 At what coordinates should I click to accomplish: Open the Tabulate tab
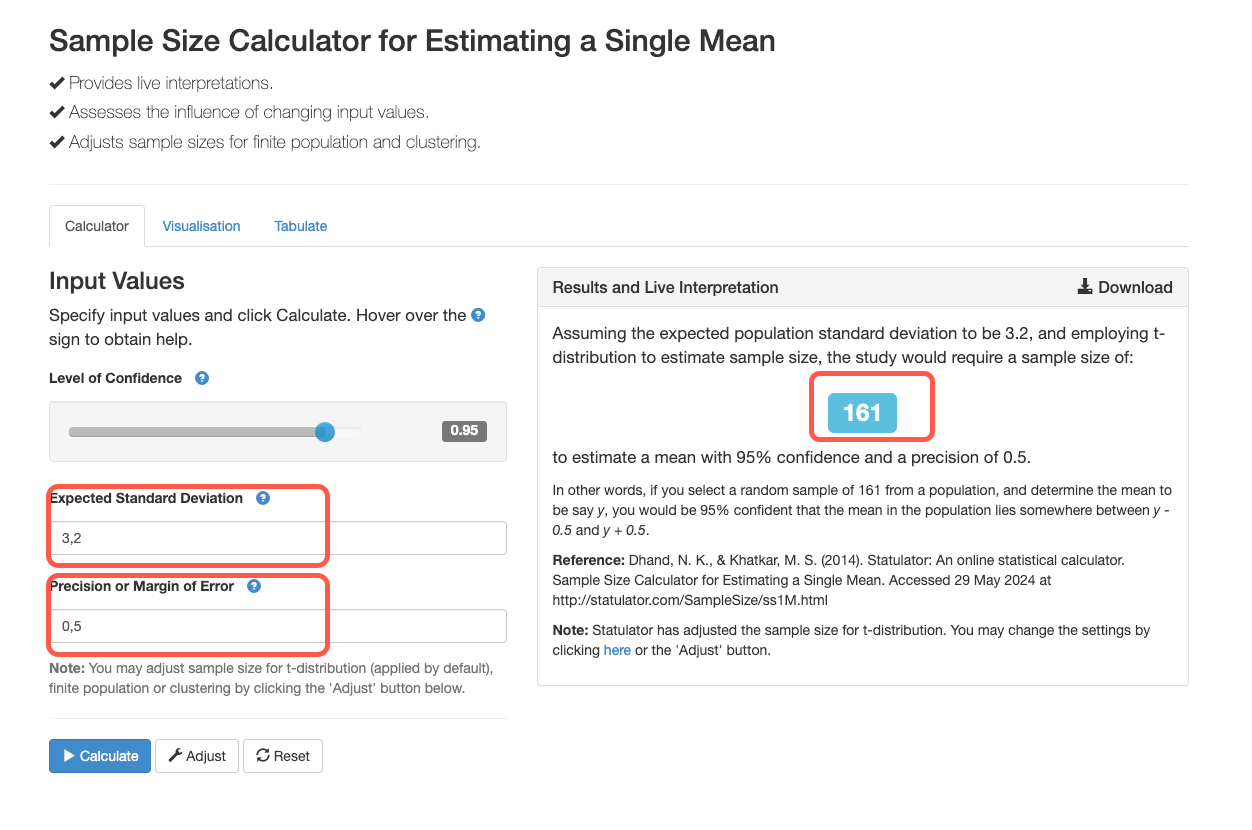tap(301, 226)
